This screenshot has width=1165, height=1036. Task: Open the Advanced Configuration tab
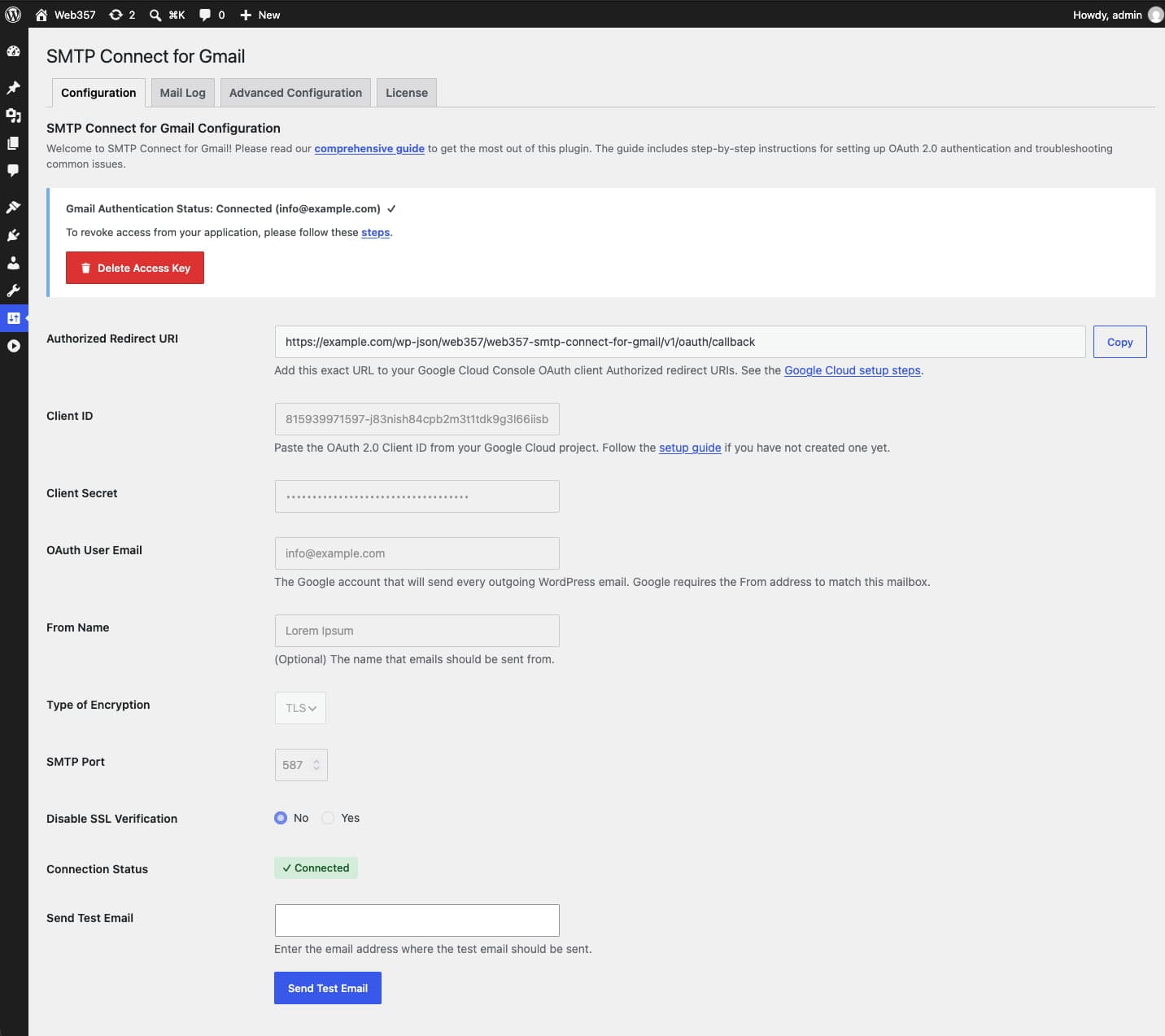point(295,93)
